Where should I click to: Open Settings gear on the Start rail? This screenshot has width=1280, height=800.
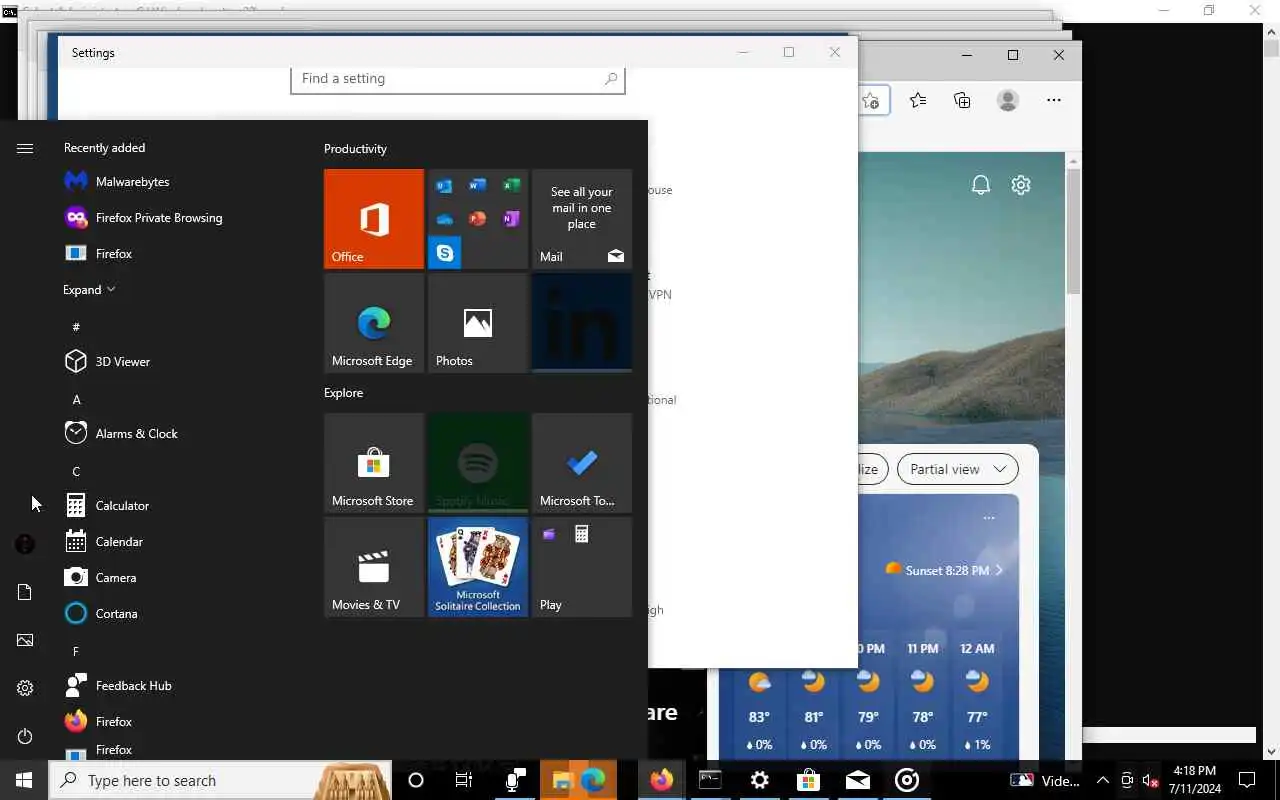(x=25, y=688)
